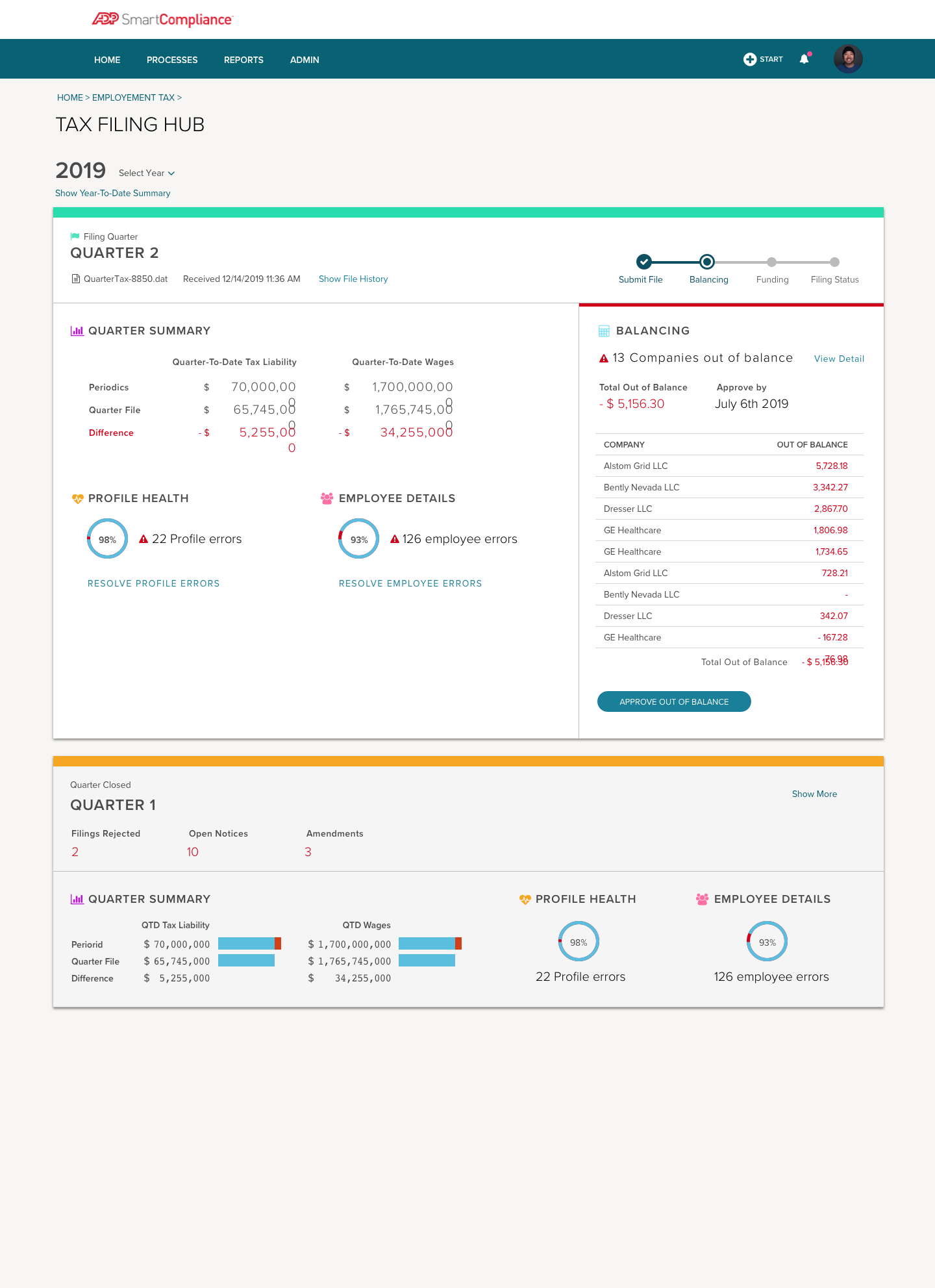Select the GE Healthcare 1,806.98 row

pyautogui.click(x=729, y=530)
